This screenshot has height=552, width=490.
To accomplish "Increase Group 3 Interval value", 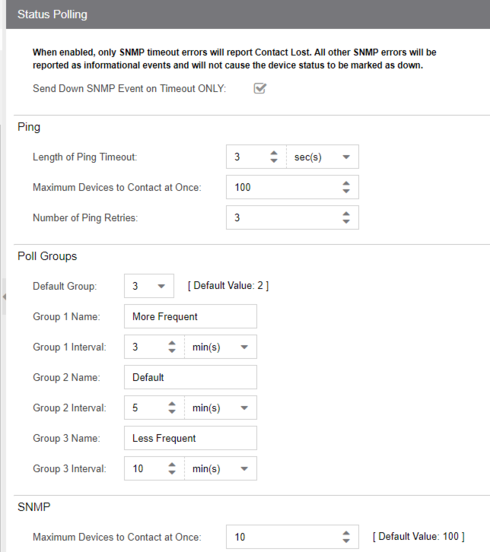I will (x=172, y=465).
